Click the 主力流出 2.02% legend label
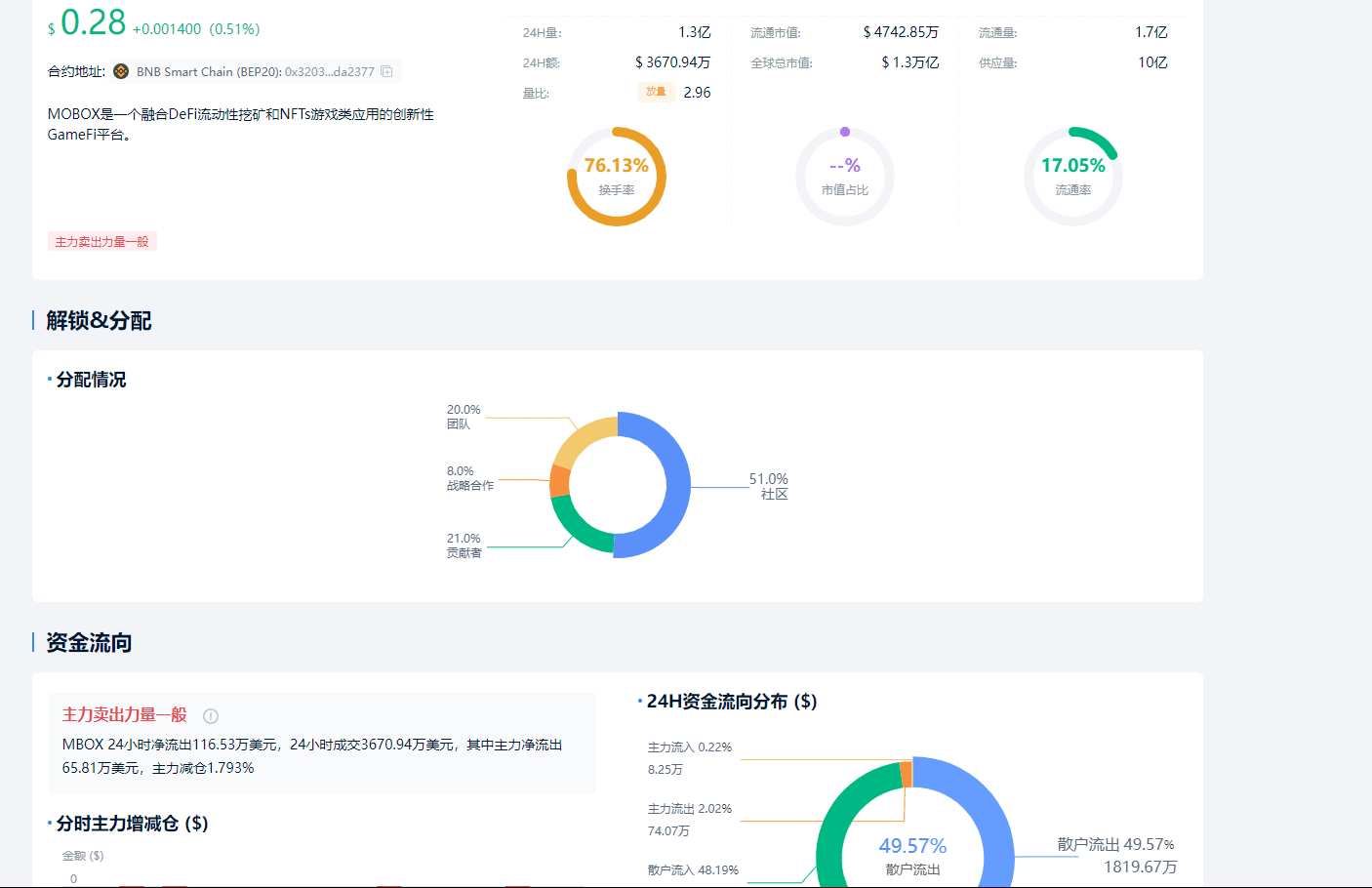 pos(690,809)
